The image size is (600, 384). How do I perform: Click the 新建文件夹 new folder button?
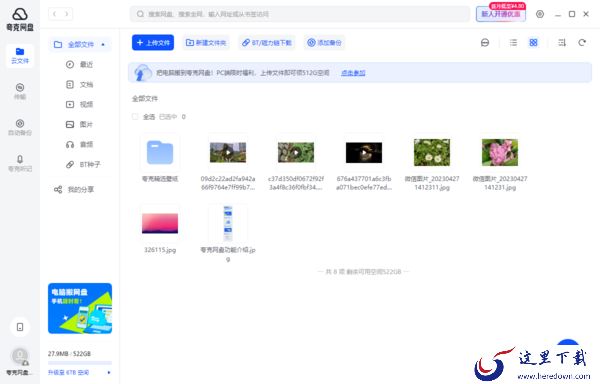pyautogui.click(x=206, y=42)
